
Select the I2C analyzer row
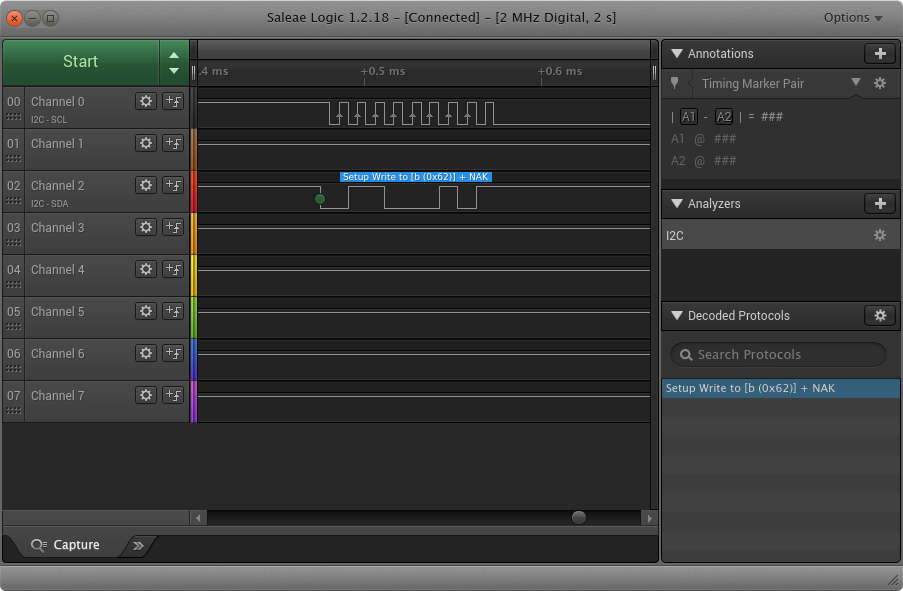(780, 235)
